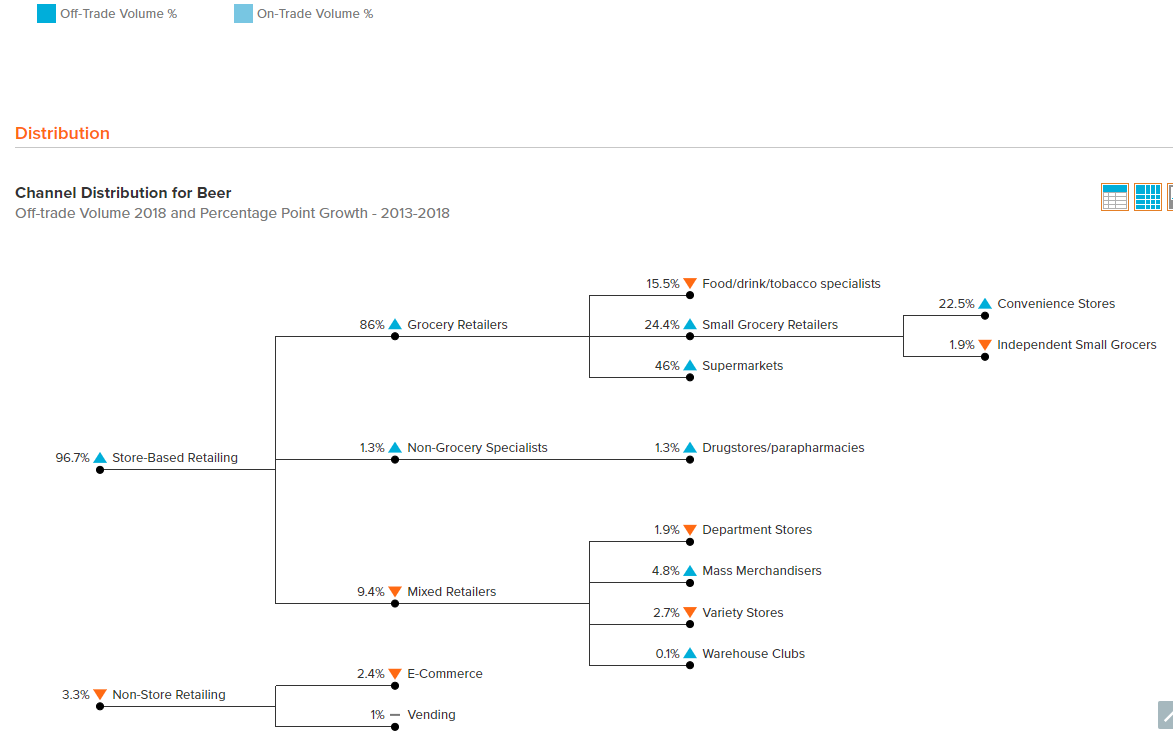The height and width of the screenshot is (744, 1173).
Task: Click down arrow beside Independent Small Grocers
Action: (x=985, y=345)
